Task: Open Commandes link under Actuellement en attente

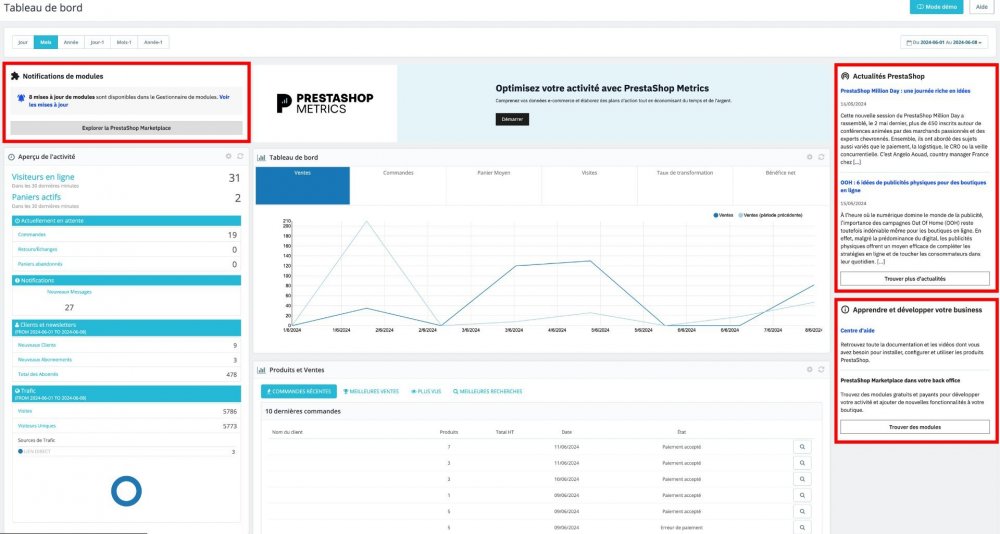Action: tap(32, 234)
